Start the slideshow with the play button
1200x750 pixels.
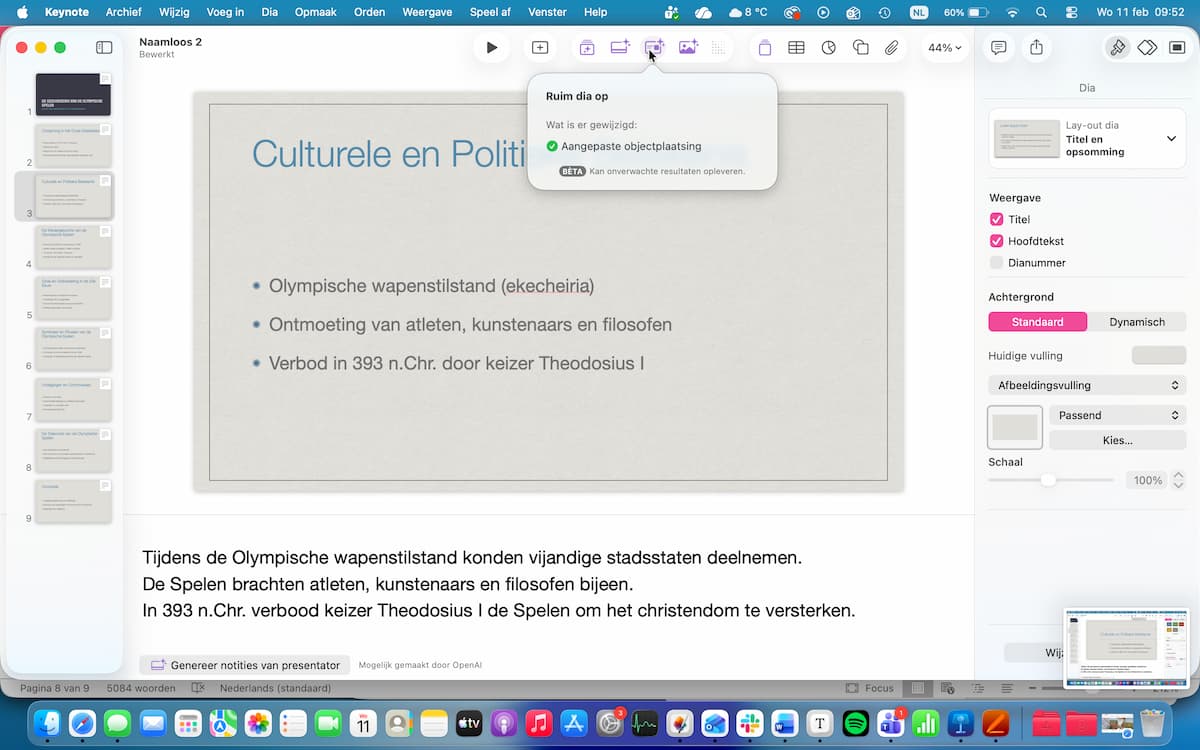click(x=491, y=47)
